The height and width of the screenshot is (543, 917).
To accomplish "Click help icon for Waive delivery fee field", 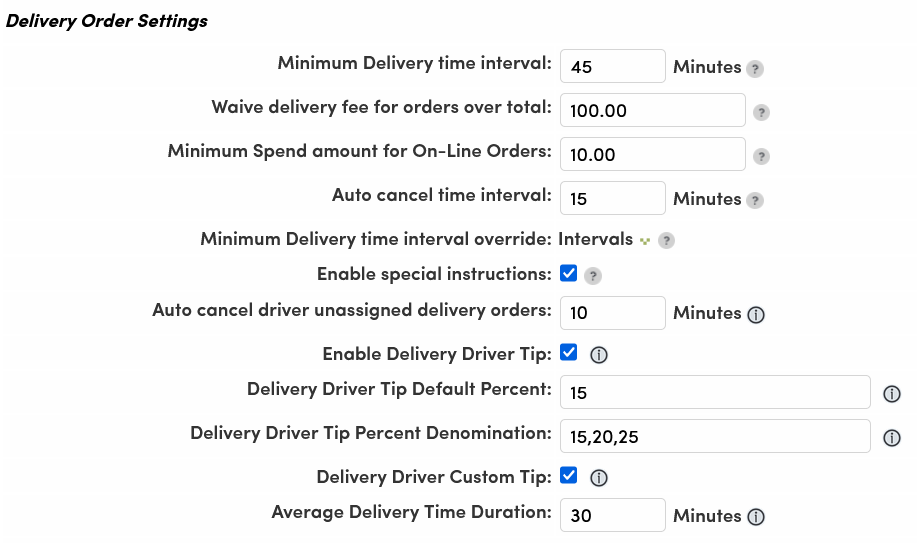I will tap(761, 112).
